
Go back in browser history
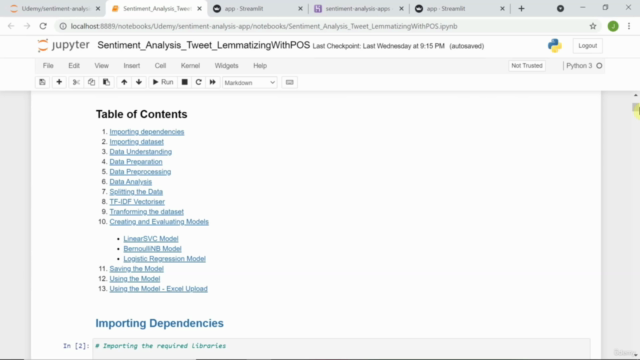11,26
